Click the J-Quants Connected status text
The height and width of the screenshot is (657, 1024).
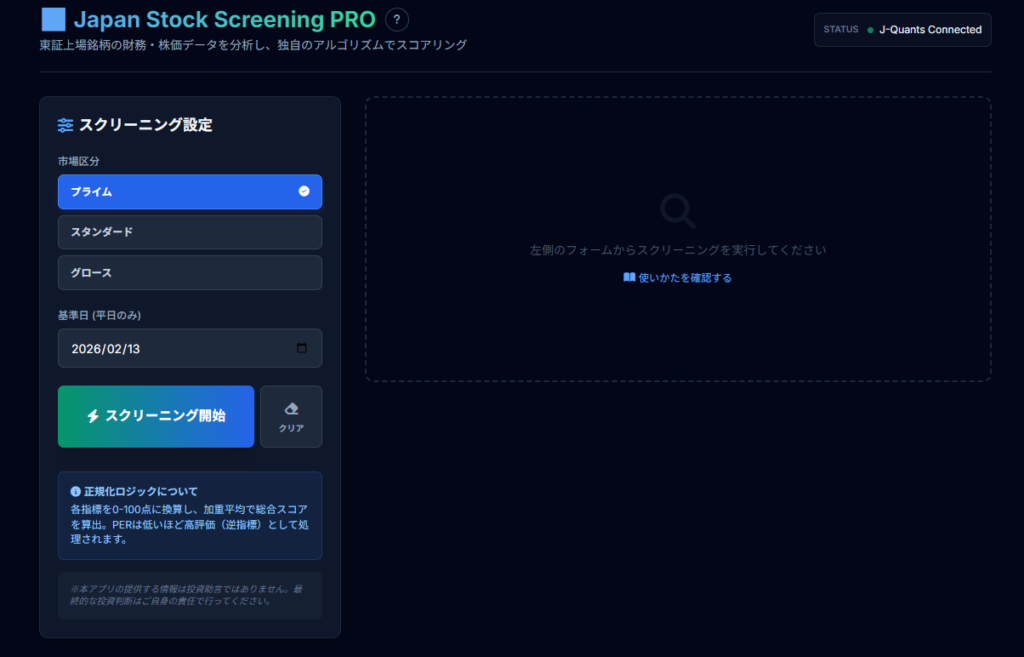[930, 30]
